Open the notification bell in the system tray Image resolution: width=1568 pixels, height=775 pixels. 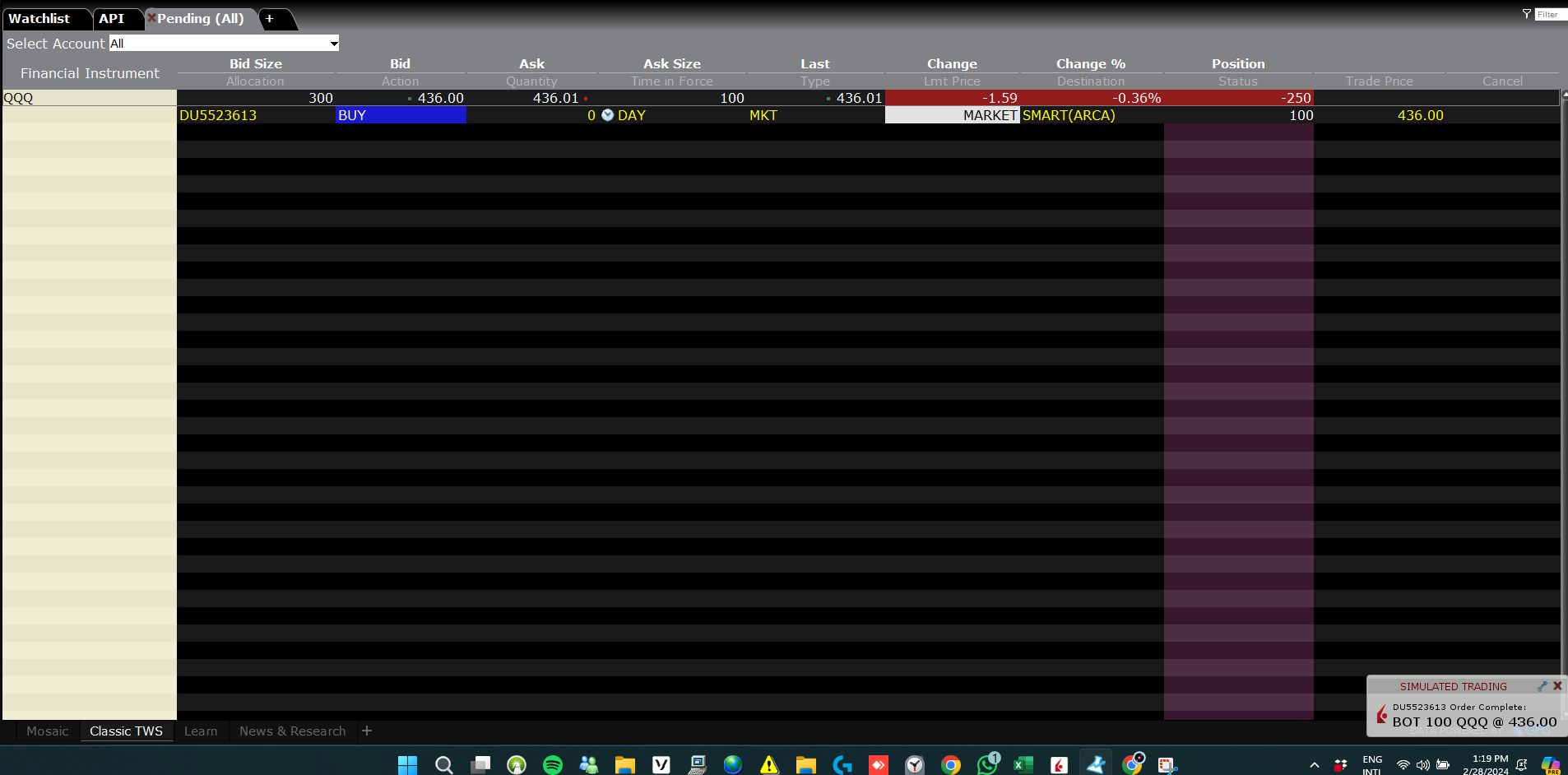[x=1521, y=765]
